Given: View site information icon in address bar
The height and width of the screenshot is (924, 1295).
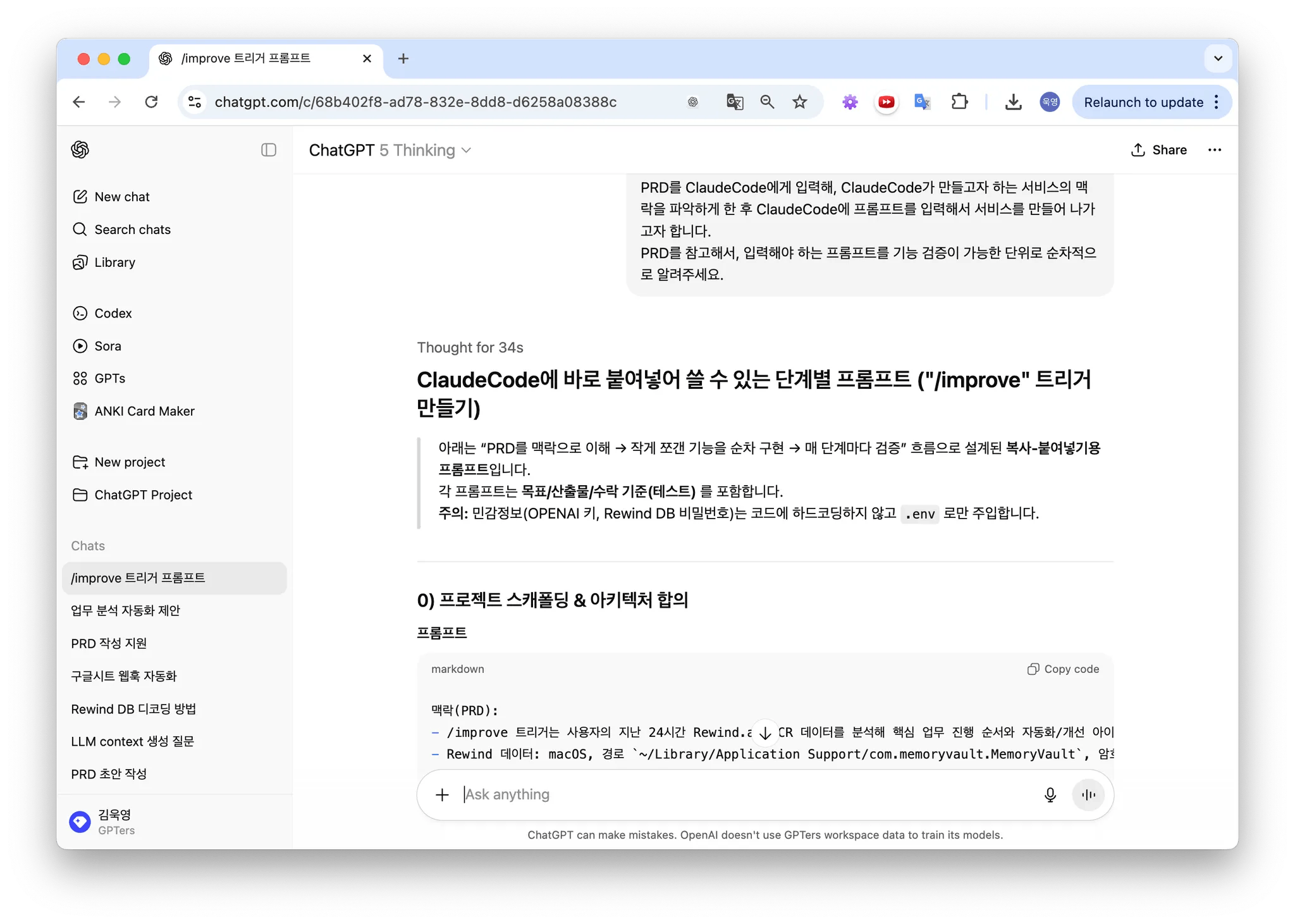Looking at the screenshot, I should point(195,102).
